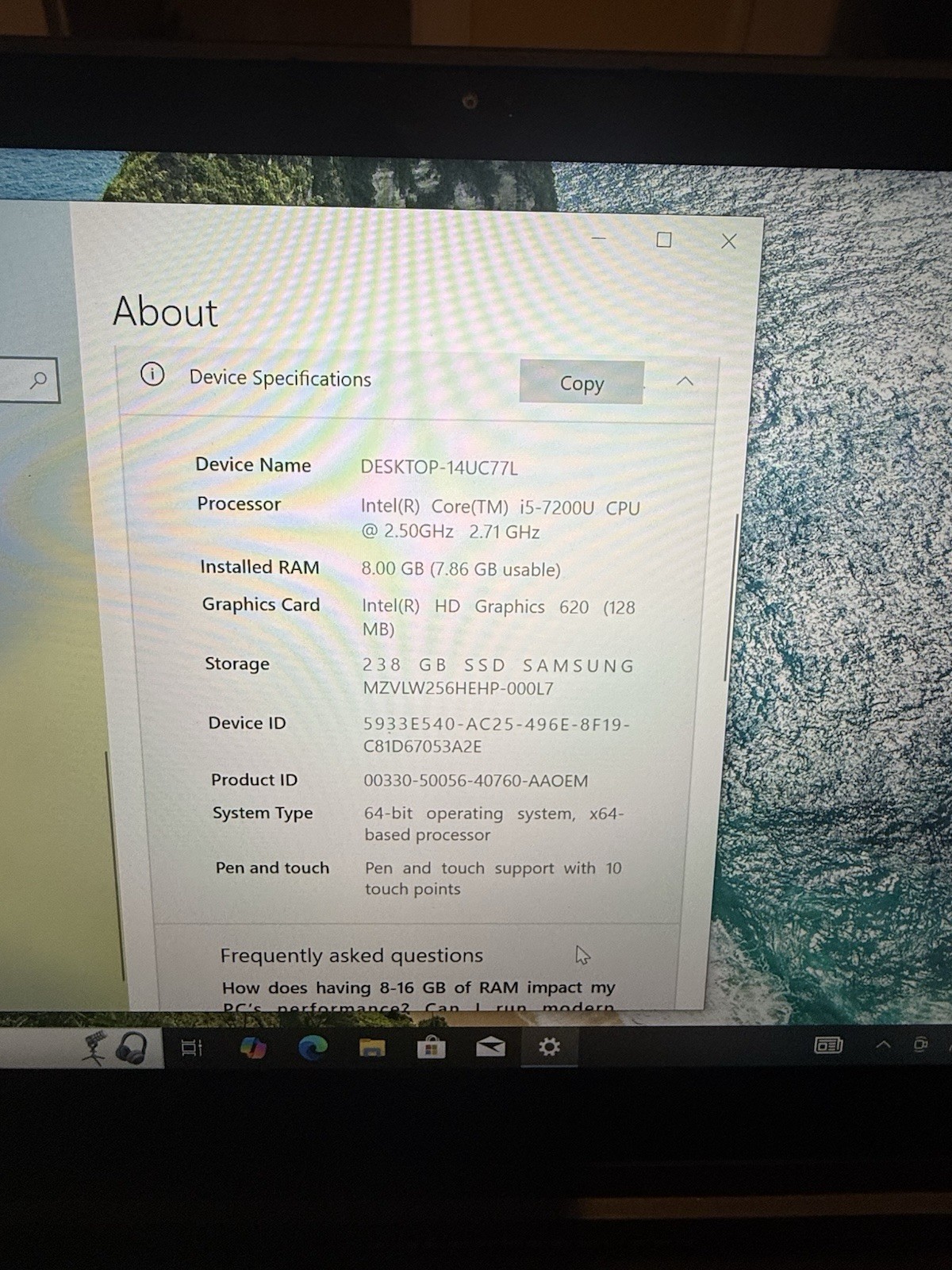Screen dimensions: 952x1270
Task: Click the search magnifier icon in Settings
Action: click(38, 380)
